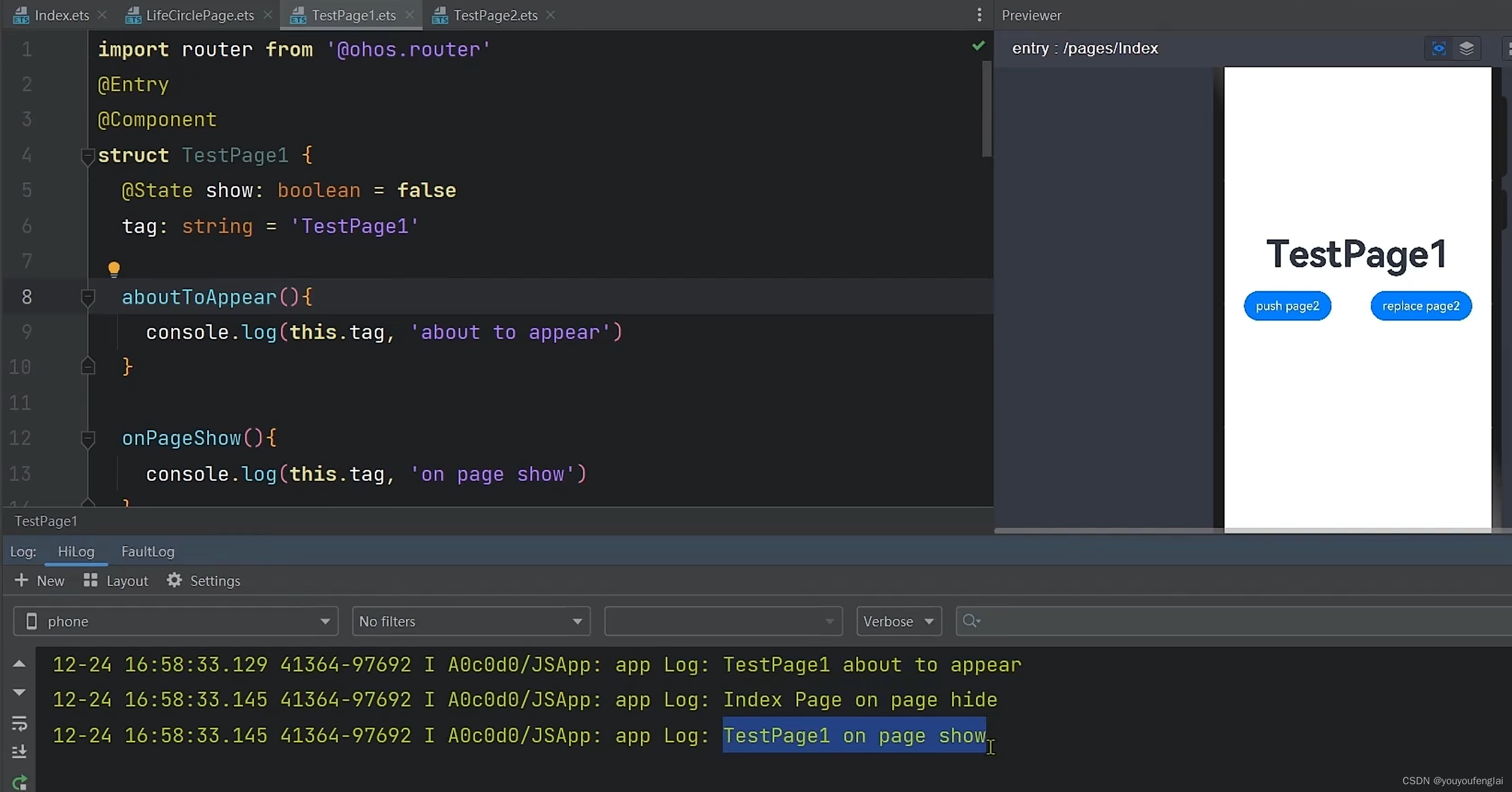Click the yellow lightbulb quick-fix icon
This screenshot has width=1512, height=792.
tap(114, 270)
